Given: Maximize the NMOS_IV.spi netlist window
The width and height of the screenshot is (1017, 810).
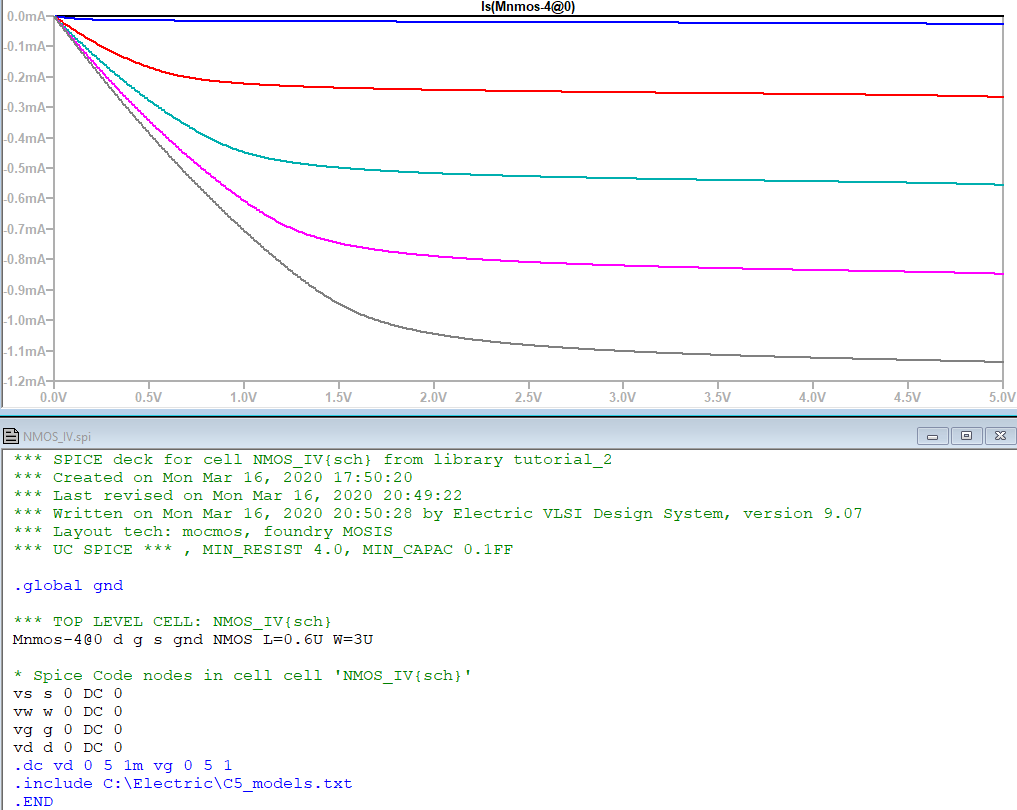Looking at the screenshot, I should (966, 436).
